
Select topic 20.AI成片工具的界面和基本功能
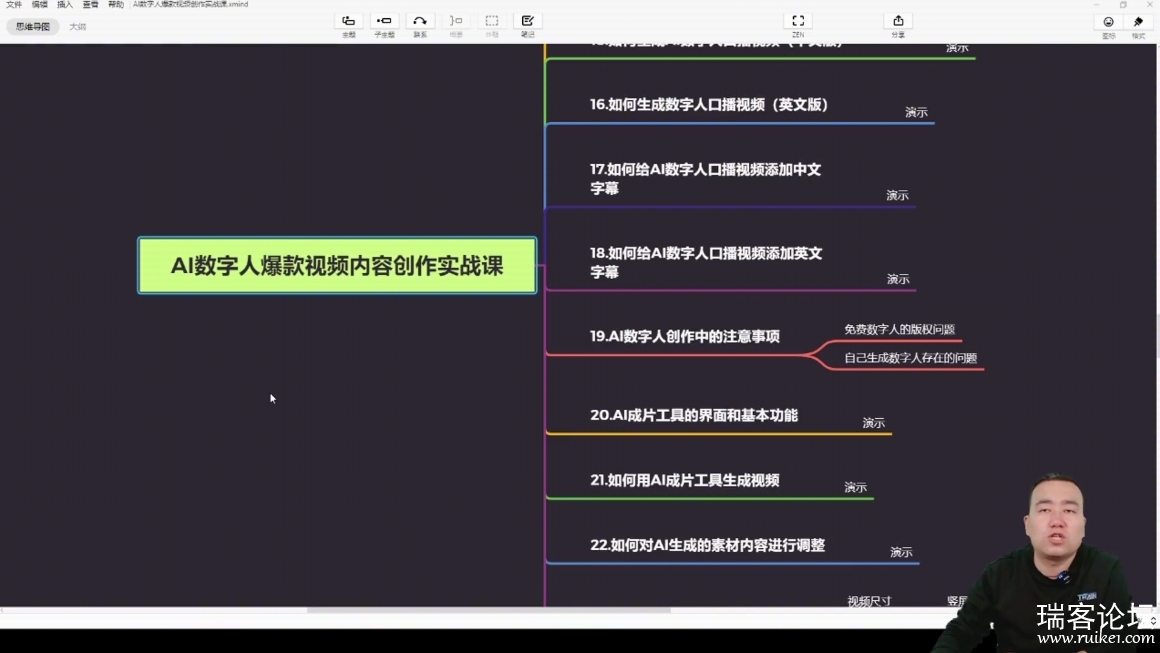(694, 416)
